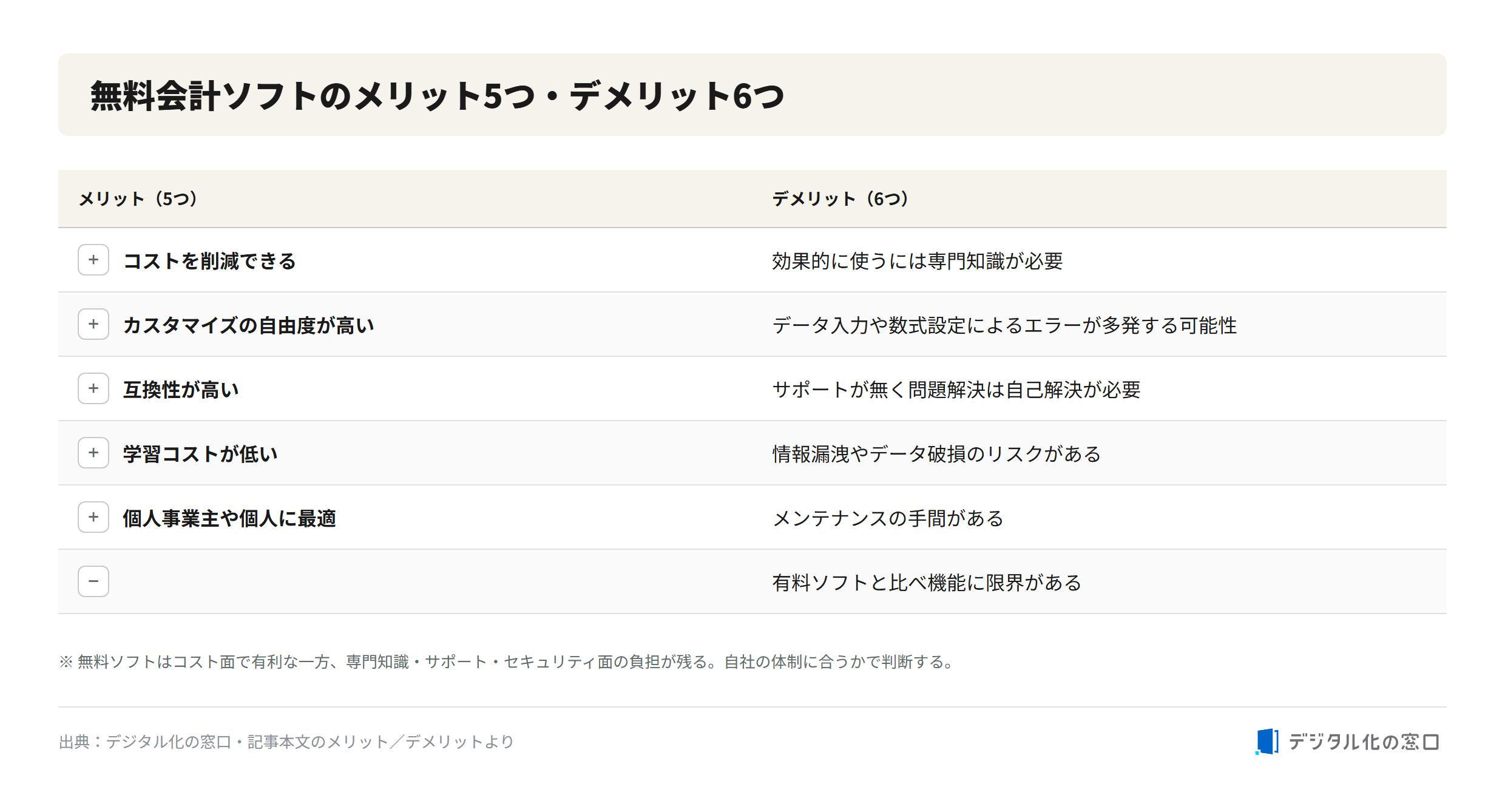
Task: Click サポートが無く問題解決は自己解決が必要 text
Action: (x=956, y=390)
